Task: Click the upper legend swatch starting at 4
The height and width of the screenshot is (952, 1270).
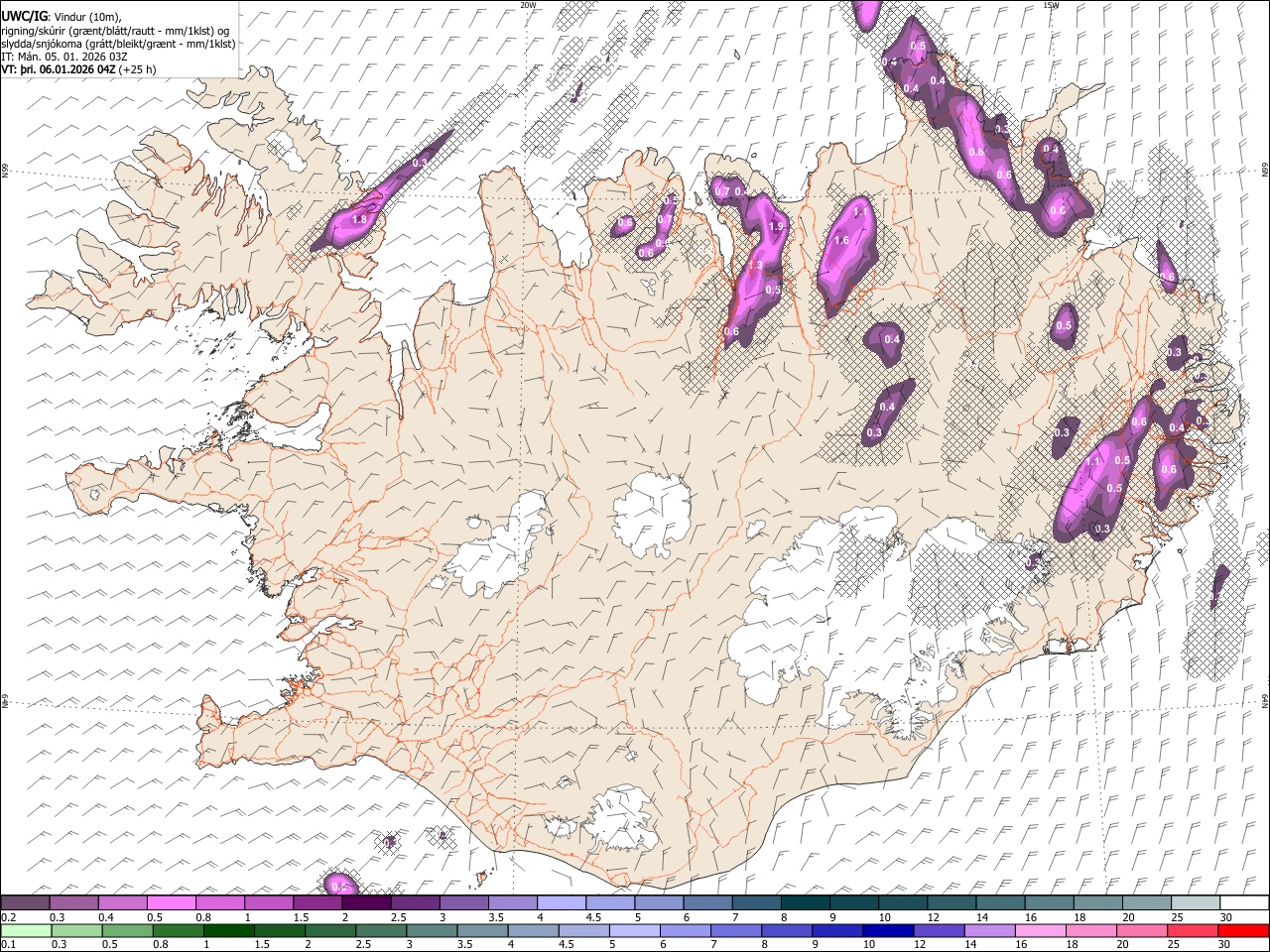Action: tap(561, 903)
